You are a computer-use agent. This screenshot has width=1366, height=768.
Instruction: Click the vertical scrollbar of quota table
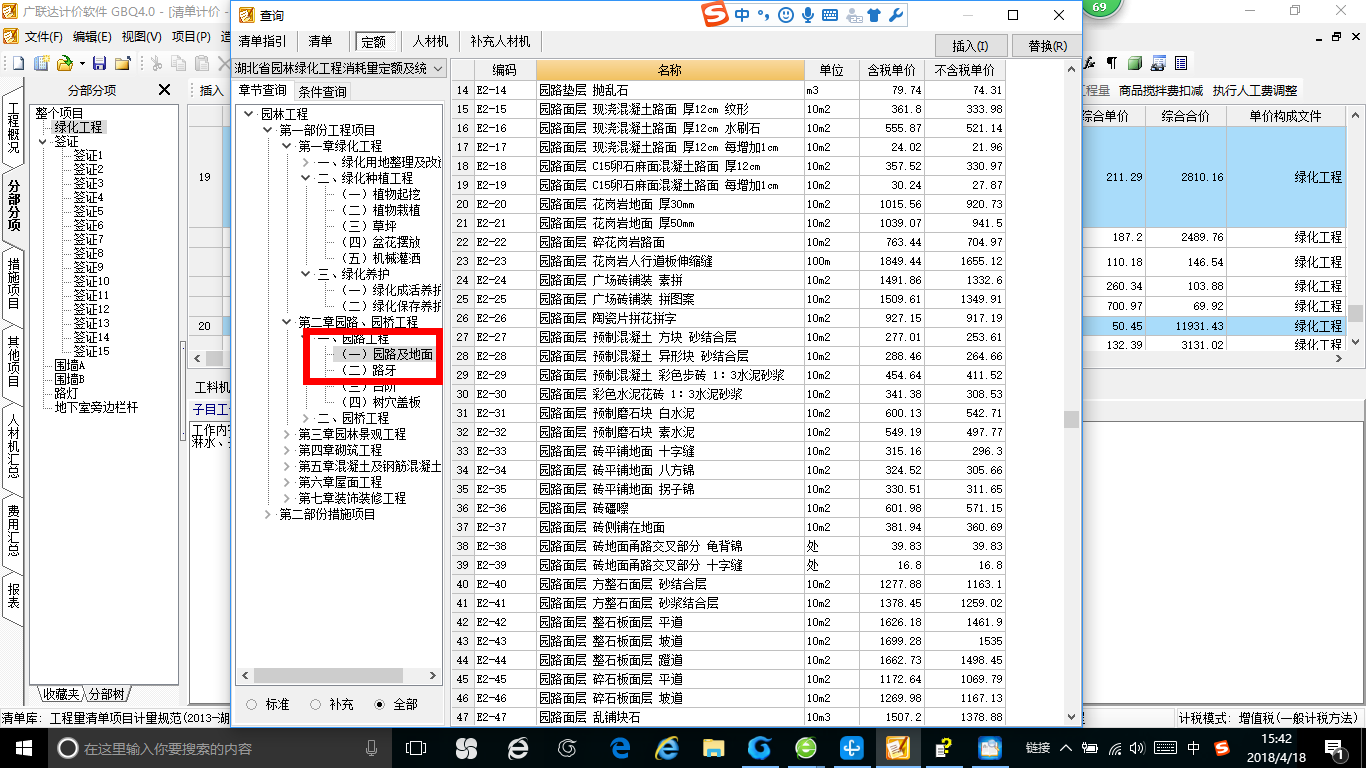click(x=1071, y=392)
